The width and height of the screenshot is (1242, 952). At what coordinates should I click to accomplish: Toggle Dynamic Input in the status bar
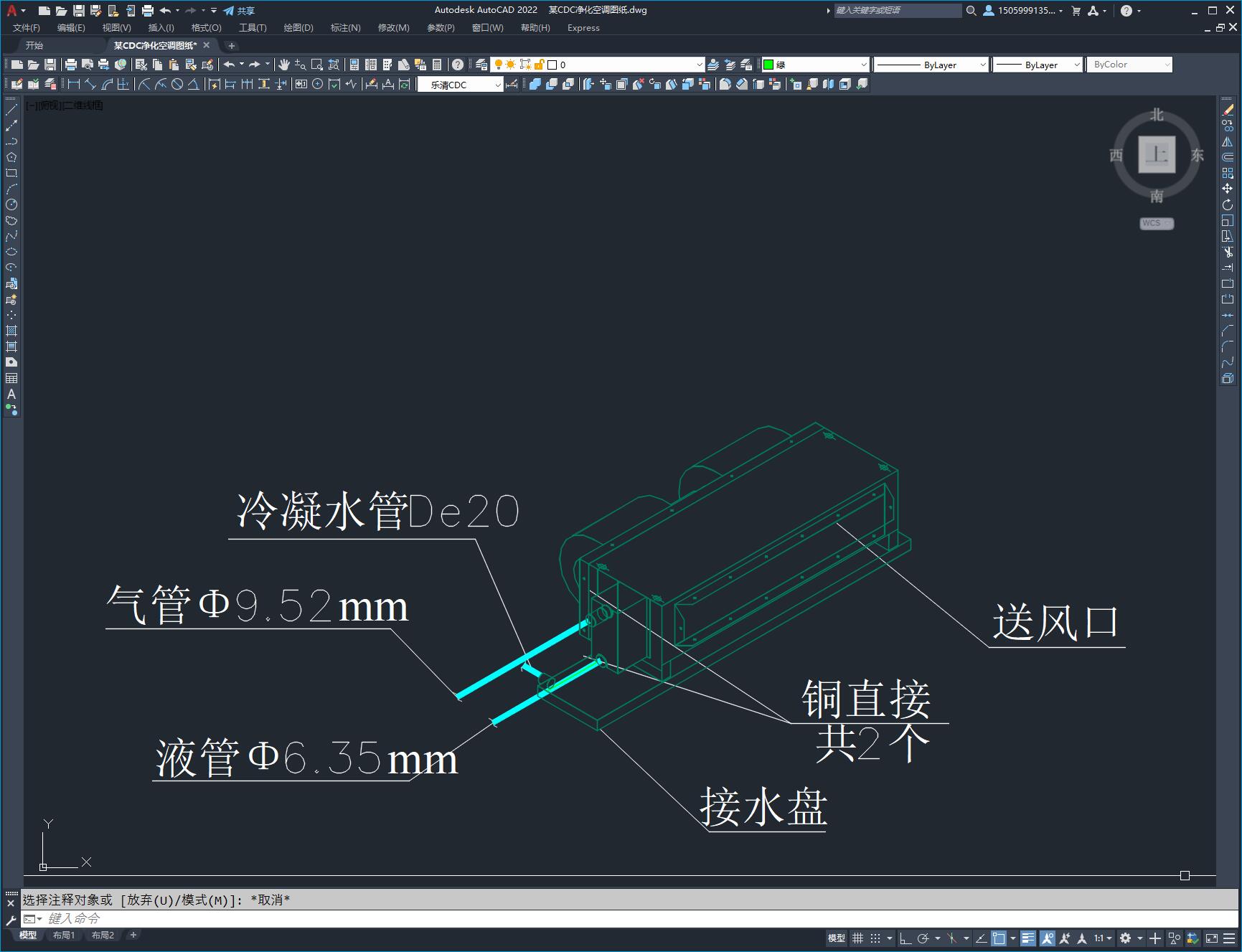1154,938
